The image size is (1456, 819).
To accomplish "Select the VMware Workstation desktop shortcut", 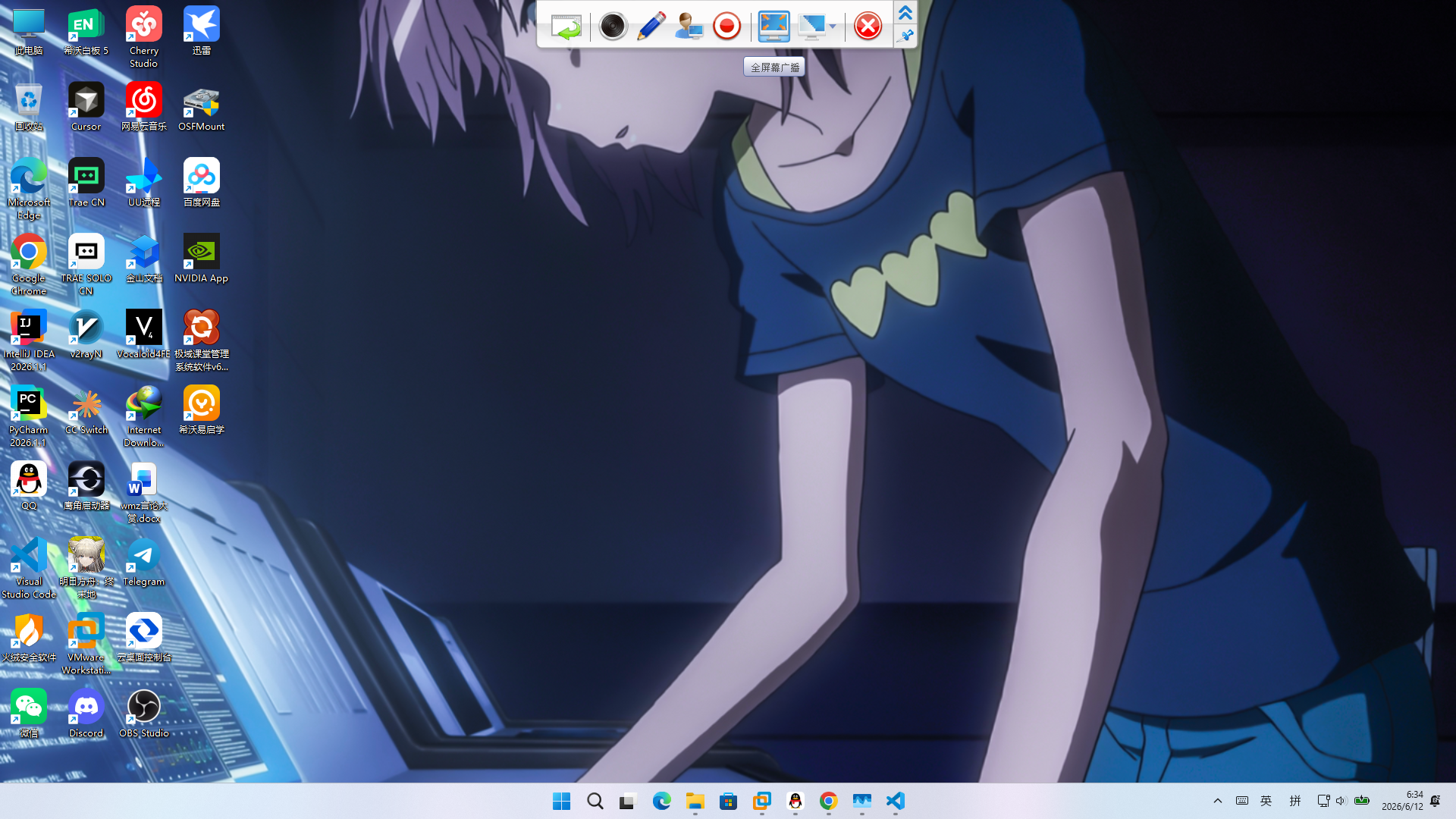I will (86, 645).
